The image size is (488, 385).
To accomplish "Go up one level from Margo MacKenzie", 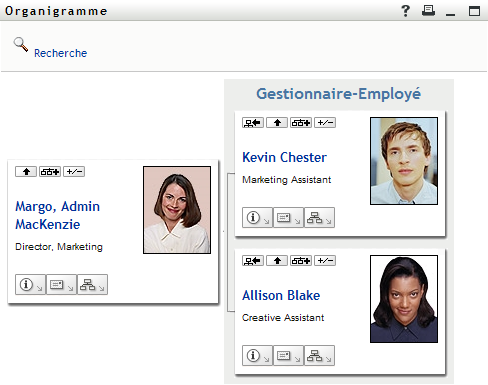I will pyautogui.click(x=26, y=172).
